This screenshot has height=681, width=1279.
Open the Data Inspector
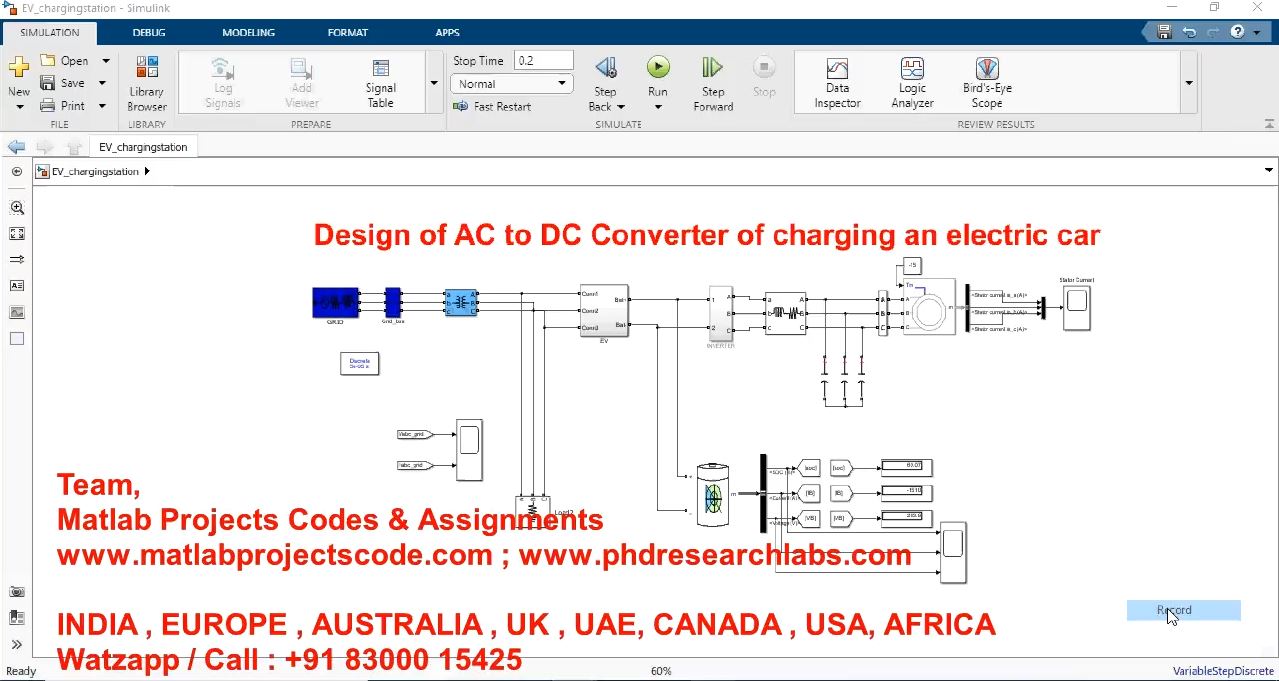[837, 82]
